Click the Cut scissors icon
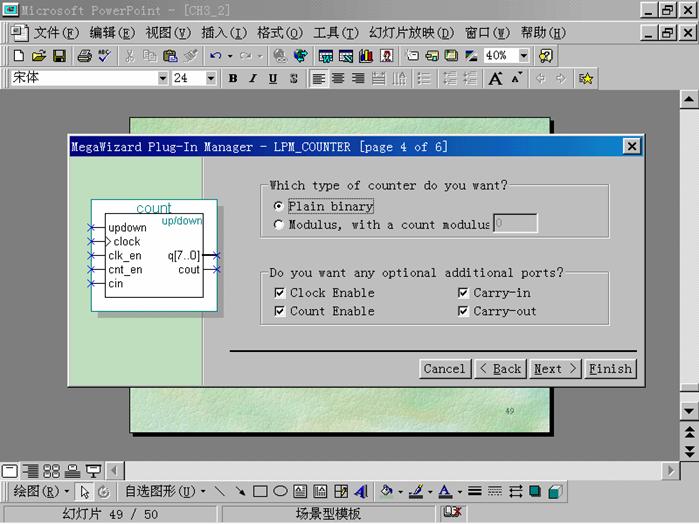699x524 pixels. click(129, 56)
